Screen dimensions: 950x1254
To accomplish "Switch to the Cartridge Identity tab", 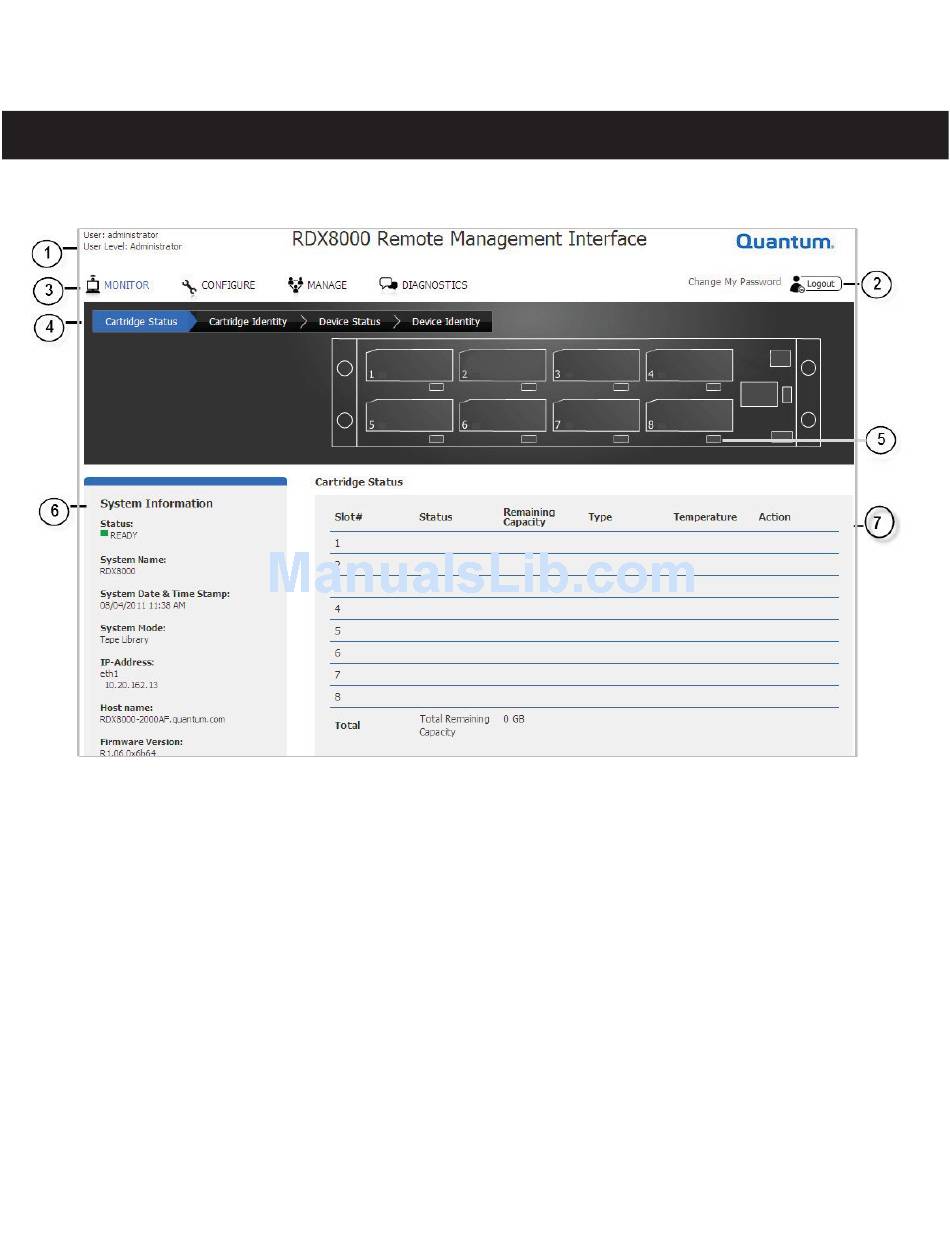I will 248,322.
